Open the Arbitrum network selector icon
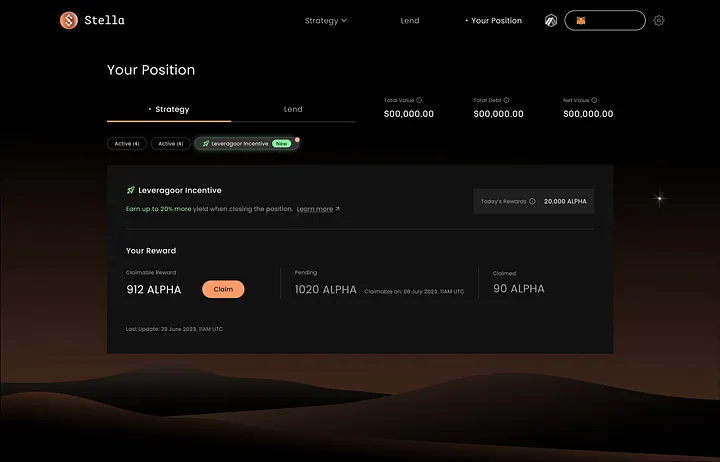 [x=551, y=20]
